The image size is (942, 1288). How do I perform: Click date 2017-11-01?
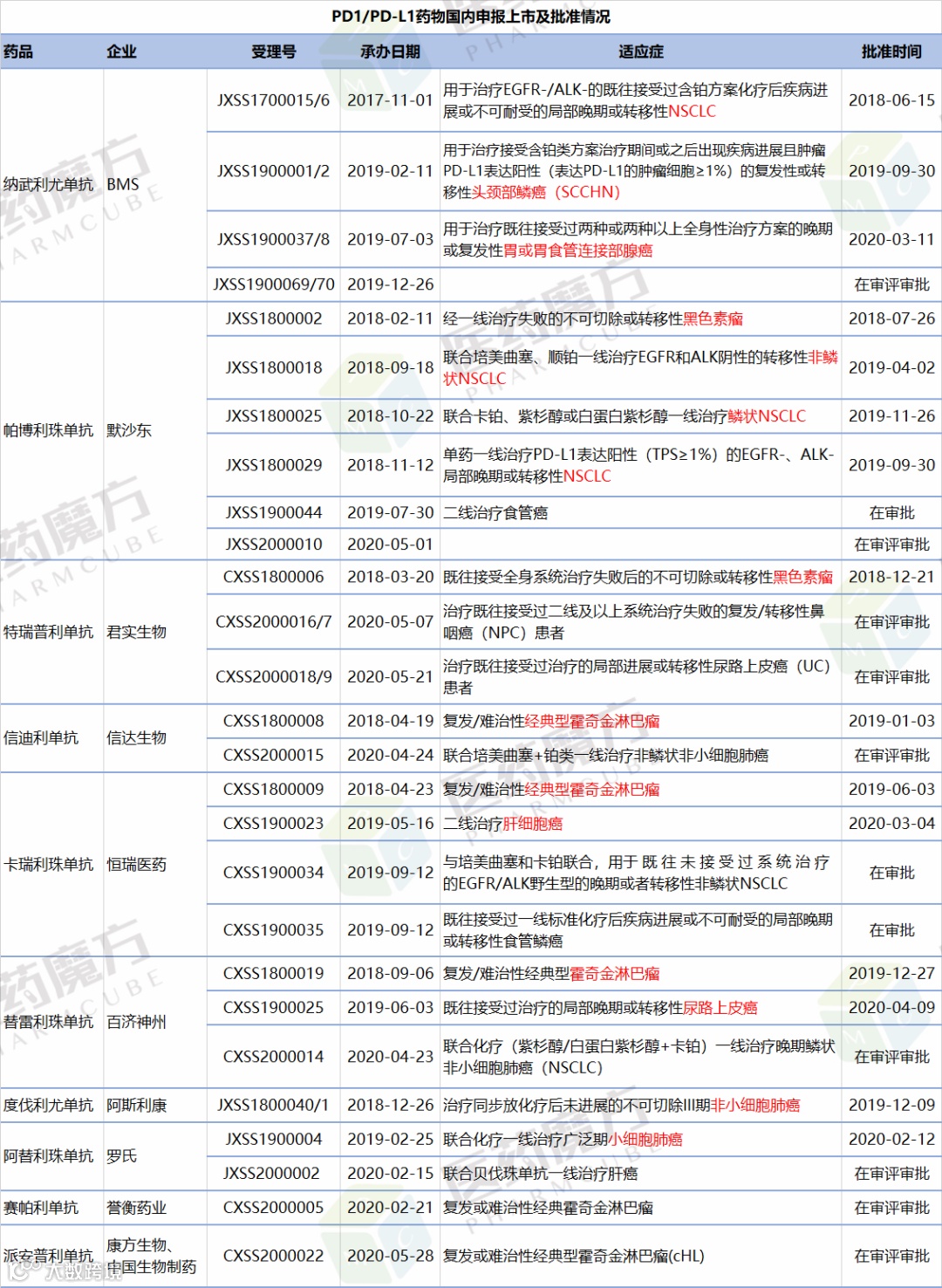[x=390, y=100]
